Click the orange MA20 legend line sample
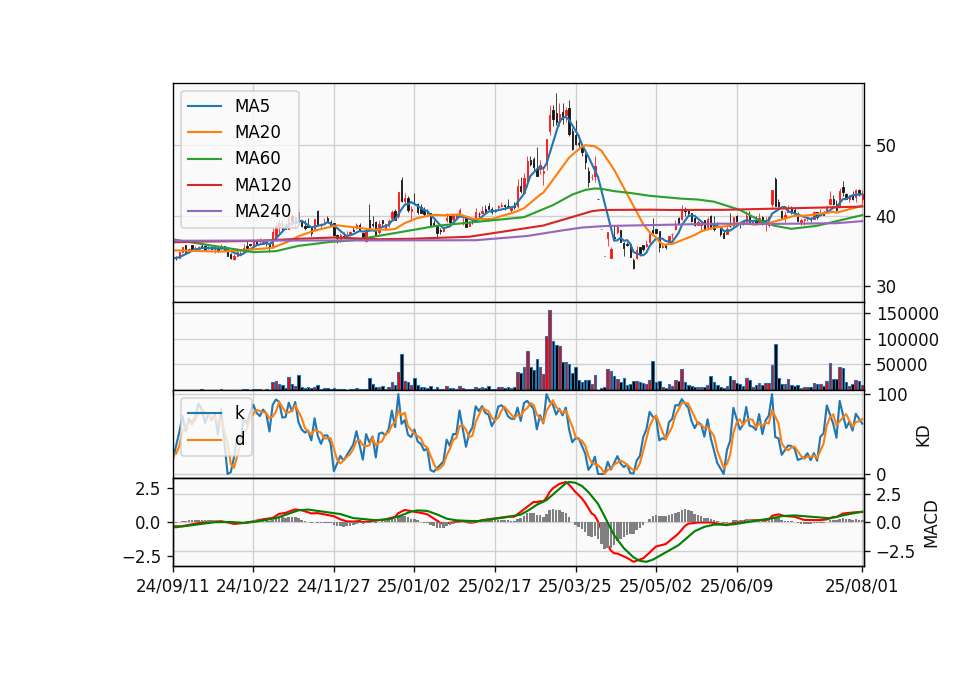The image size is (960, 690). (204, 132)
